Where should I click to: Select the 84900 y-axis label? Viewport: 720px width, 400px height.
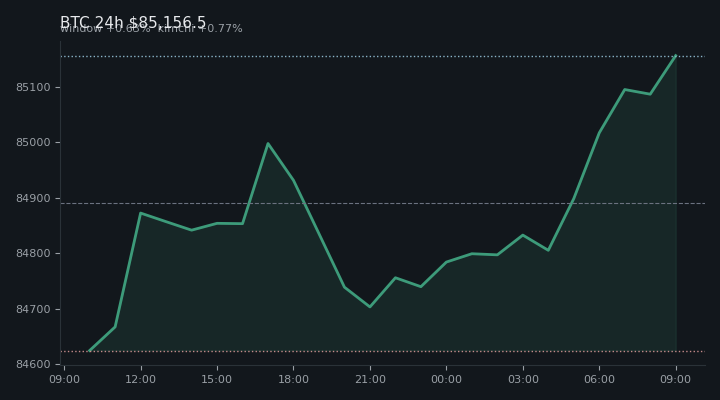point(33,198)
